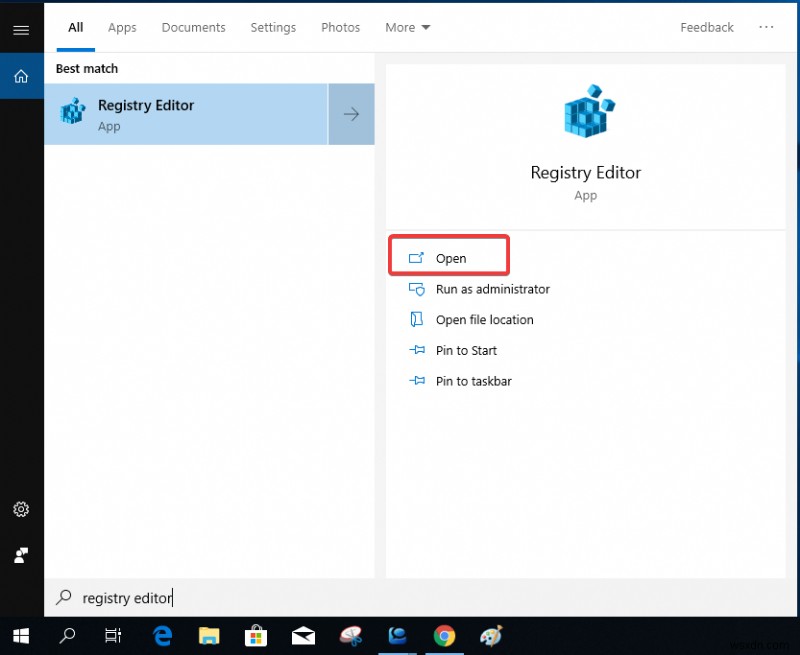Open Settings via the gear in Start sidebar
The image size is (800, 655).
(21, 509)
